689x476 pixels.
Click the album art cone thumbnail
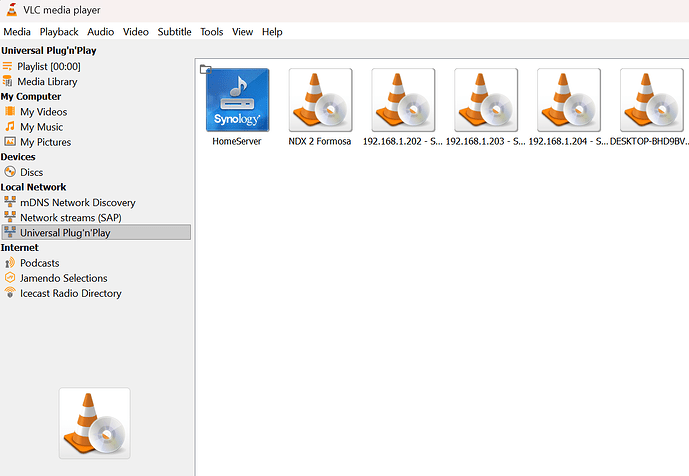click(95, 423)
